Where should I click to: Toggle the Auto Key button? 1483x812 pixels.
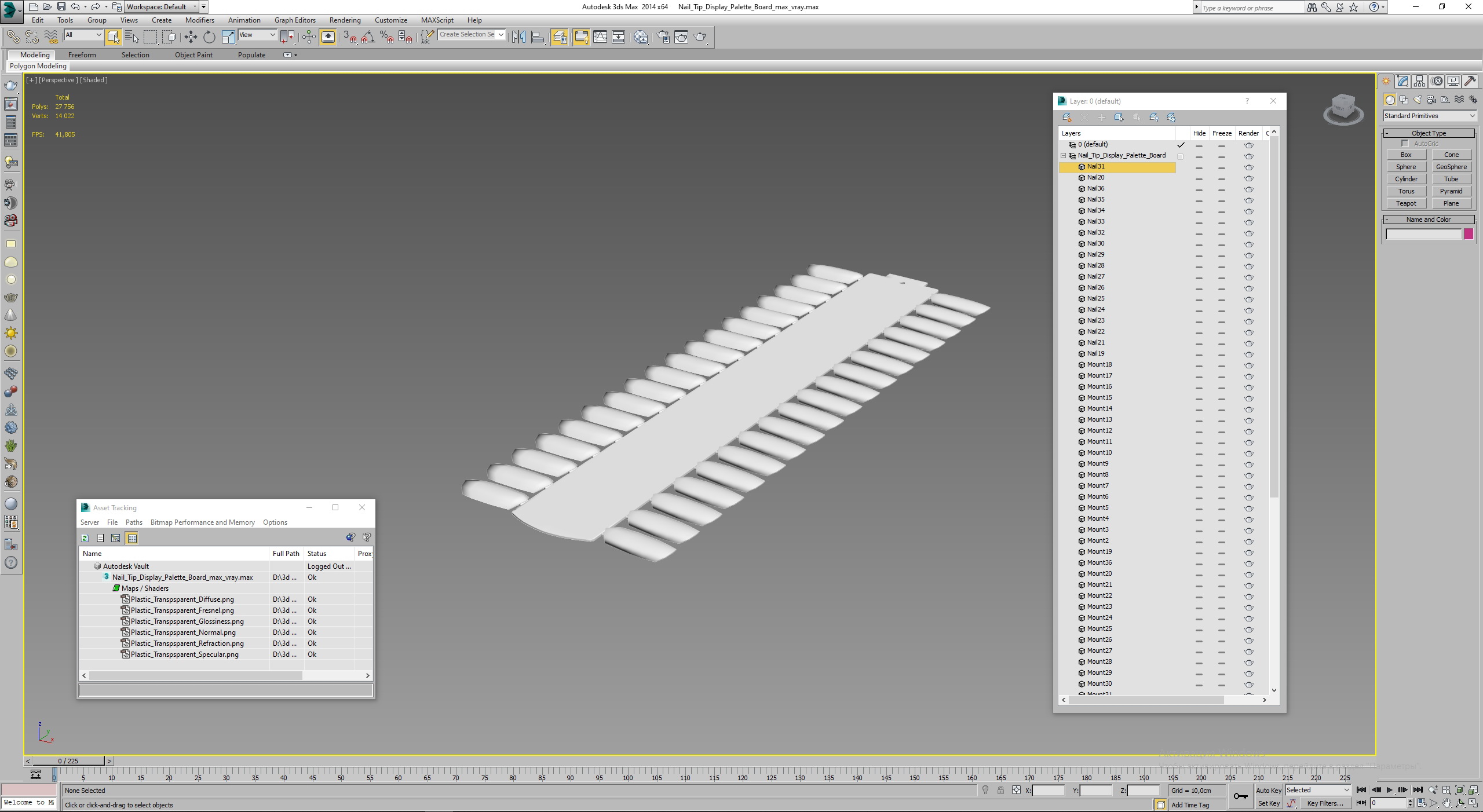pyautogui.click(x=1268, y=790)
